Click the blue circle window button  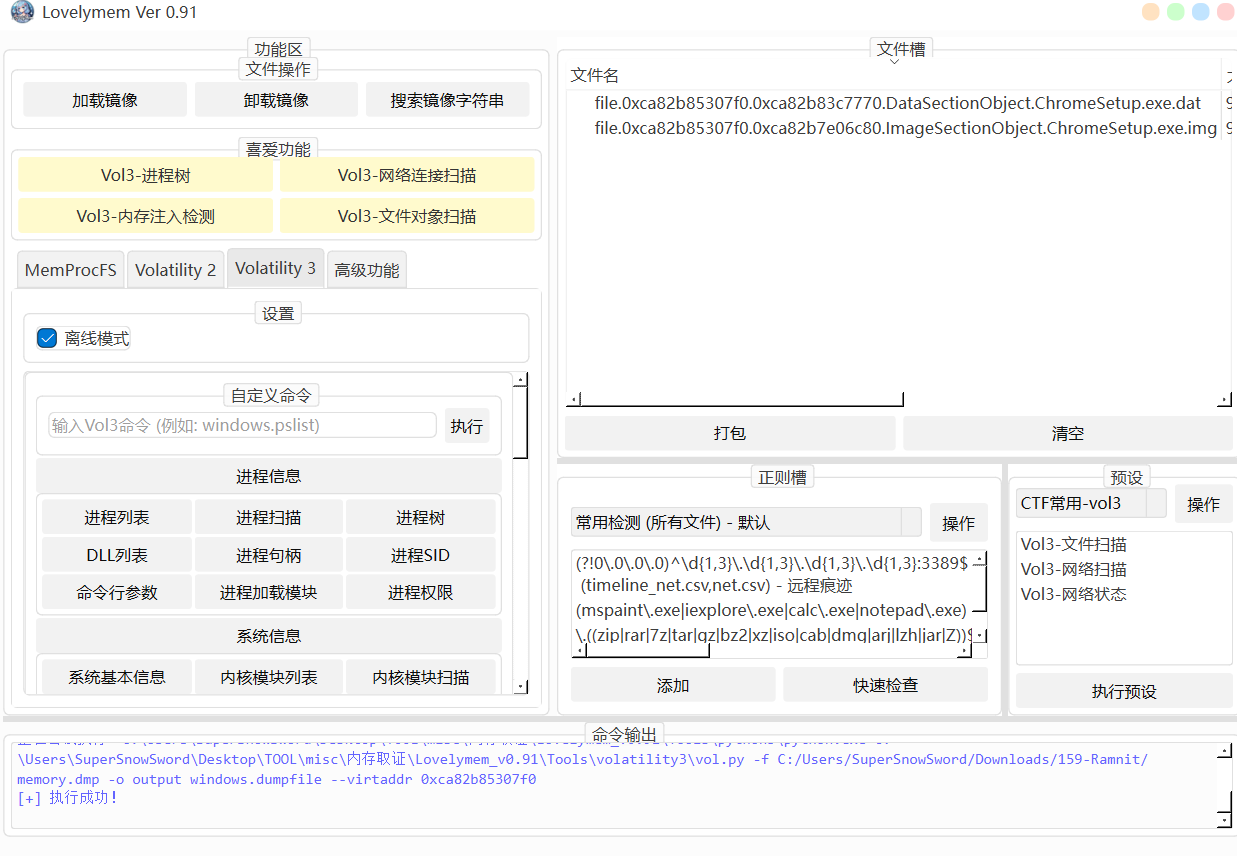click(x=1200, y=12)
